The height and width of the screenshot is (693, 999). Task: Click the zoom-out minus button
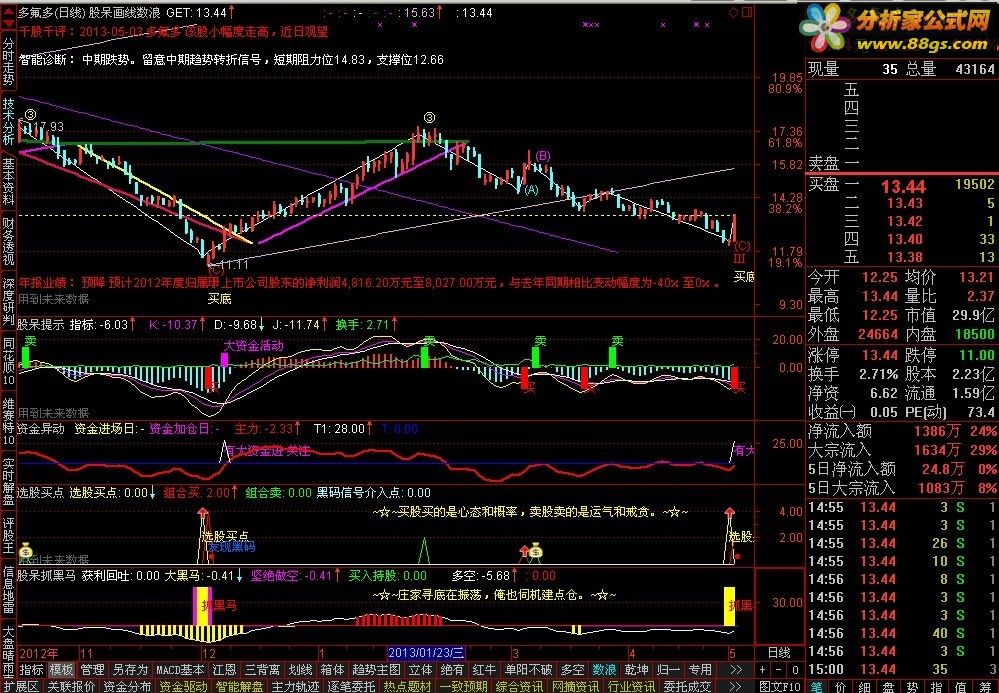click(779, 669)
